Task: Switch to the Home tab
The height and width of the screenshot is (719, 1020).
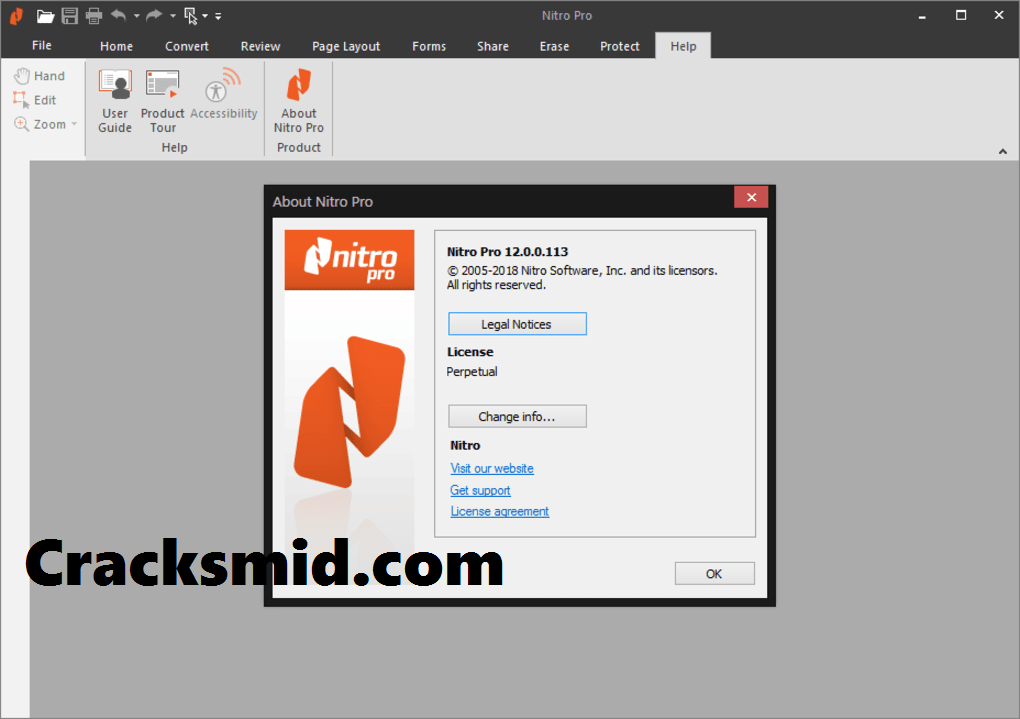Action: pos(116,46)
